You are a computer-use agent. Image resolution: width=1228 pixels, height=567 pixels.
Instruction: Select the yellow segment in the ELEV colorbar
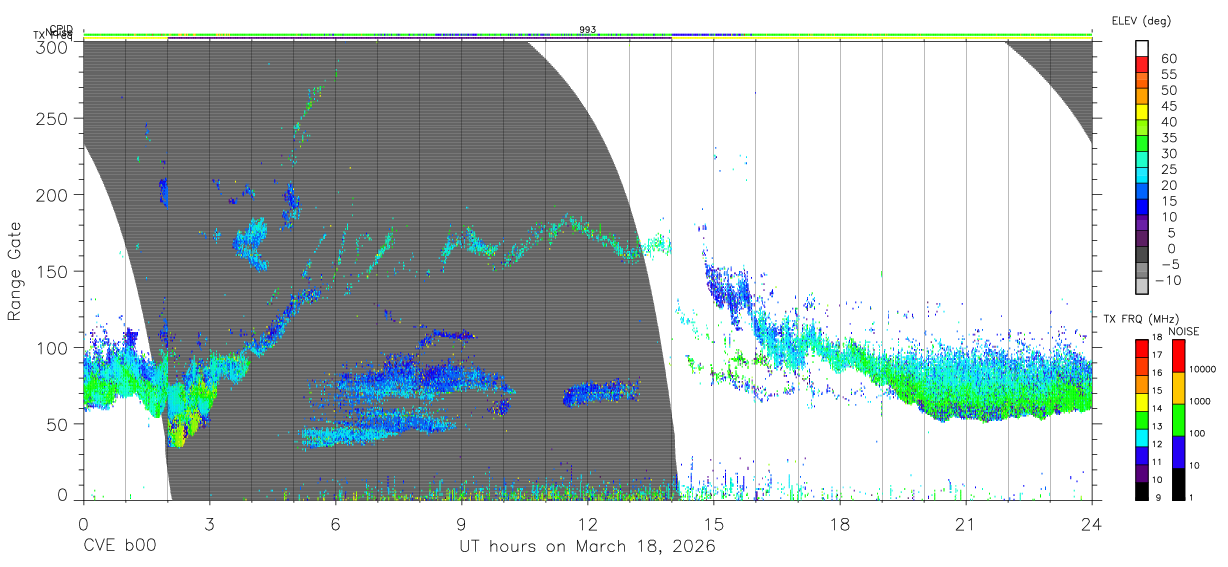coord(1142,113)
